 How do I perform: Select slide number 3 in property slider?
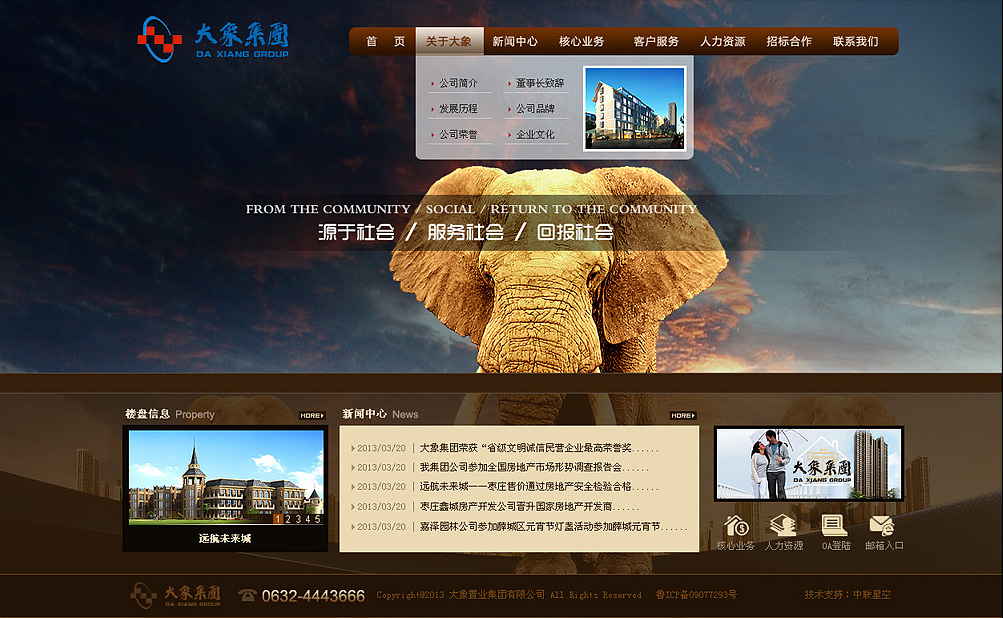point(298,519)
